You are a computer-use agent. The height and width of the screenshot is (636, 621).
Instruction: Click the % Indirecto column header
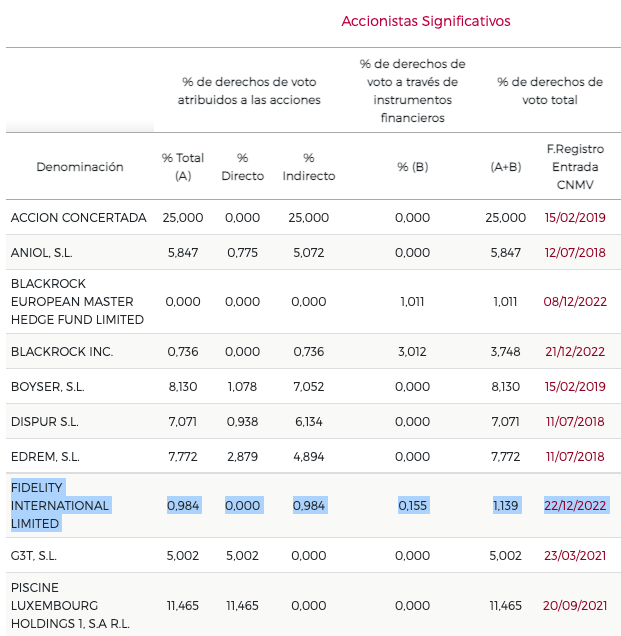[309, 167]
